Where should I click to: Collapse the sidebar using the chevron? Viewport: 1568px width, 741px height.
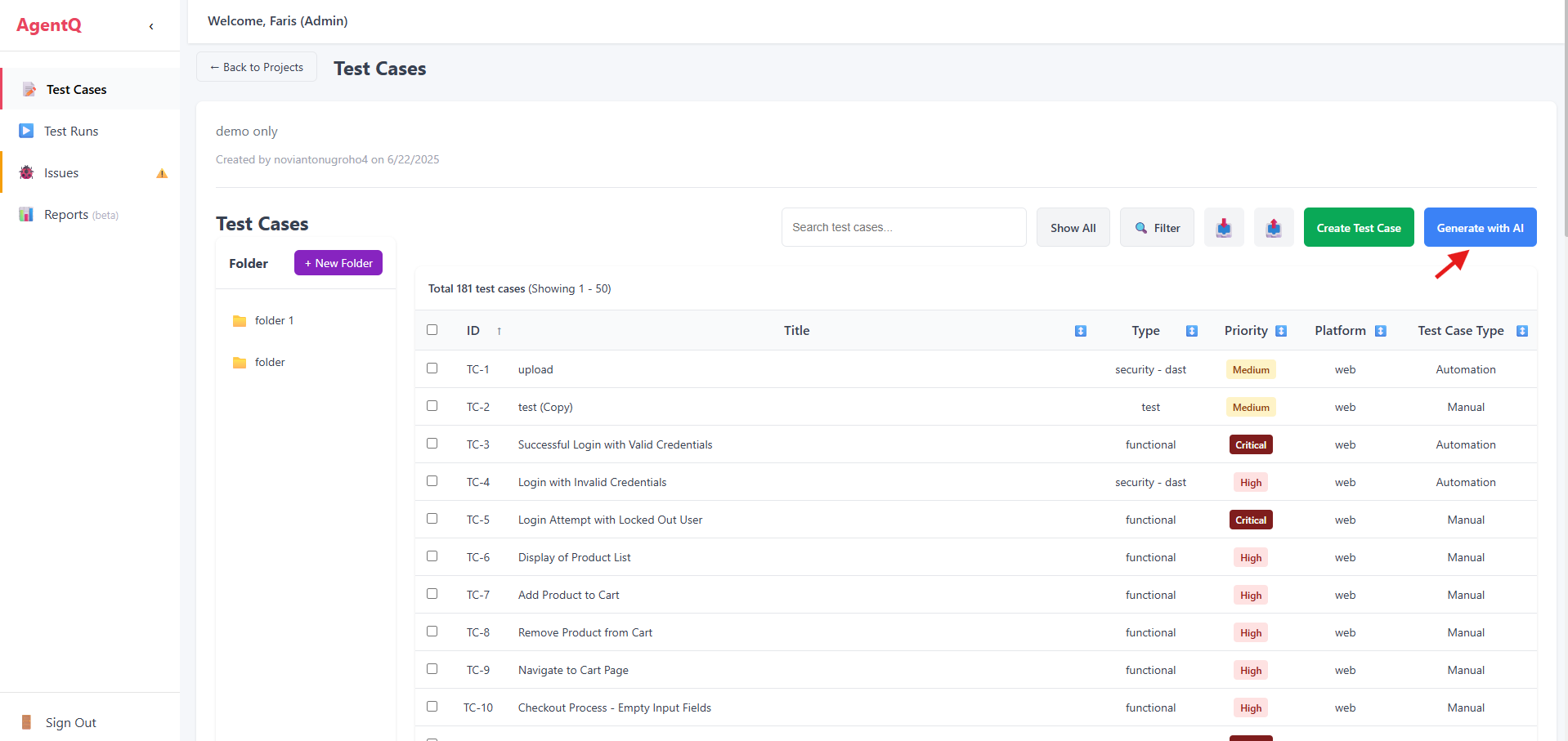151,26
